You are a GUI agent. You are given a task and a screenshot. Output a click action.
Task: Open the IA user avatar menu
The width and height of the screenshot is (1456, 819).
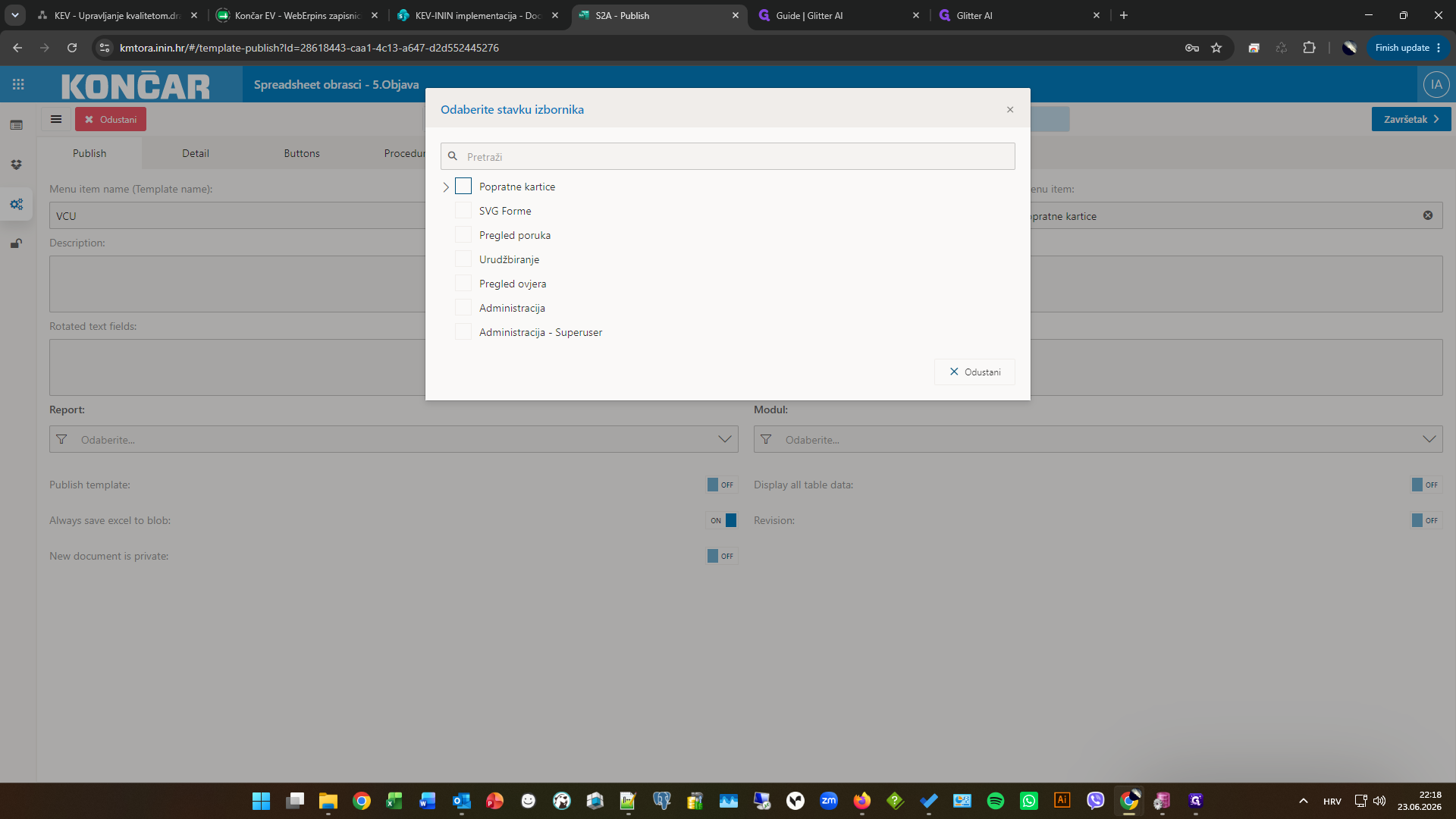click(1436, 84)
